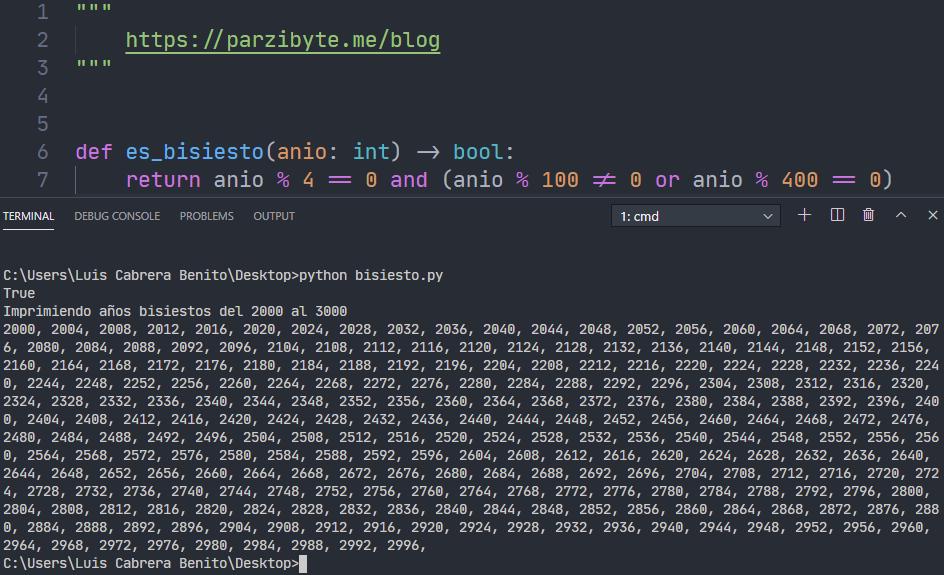Viewport: 944px width, 575px height.
Task: Open the PROBLEMS tab
Action: [x=206, y=216]
